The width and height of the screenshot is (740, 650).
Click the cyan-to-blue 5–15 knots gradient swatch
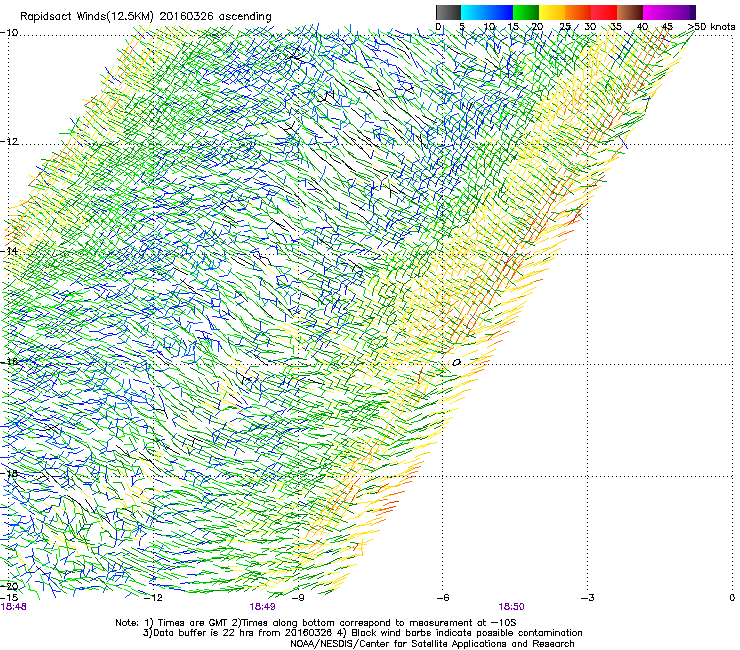coord(487,12)
